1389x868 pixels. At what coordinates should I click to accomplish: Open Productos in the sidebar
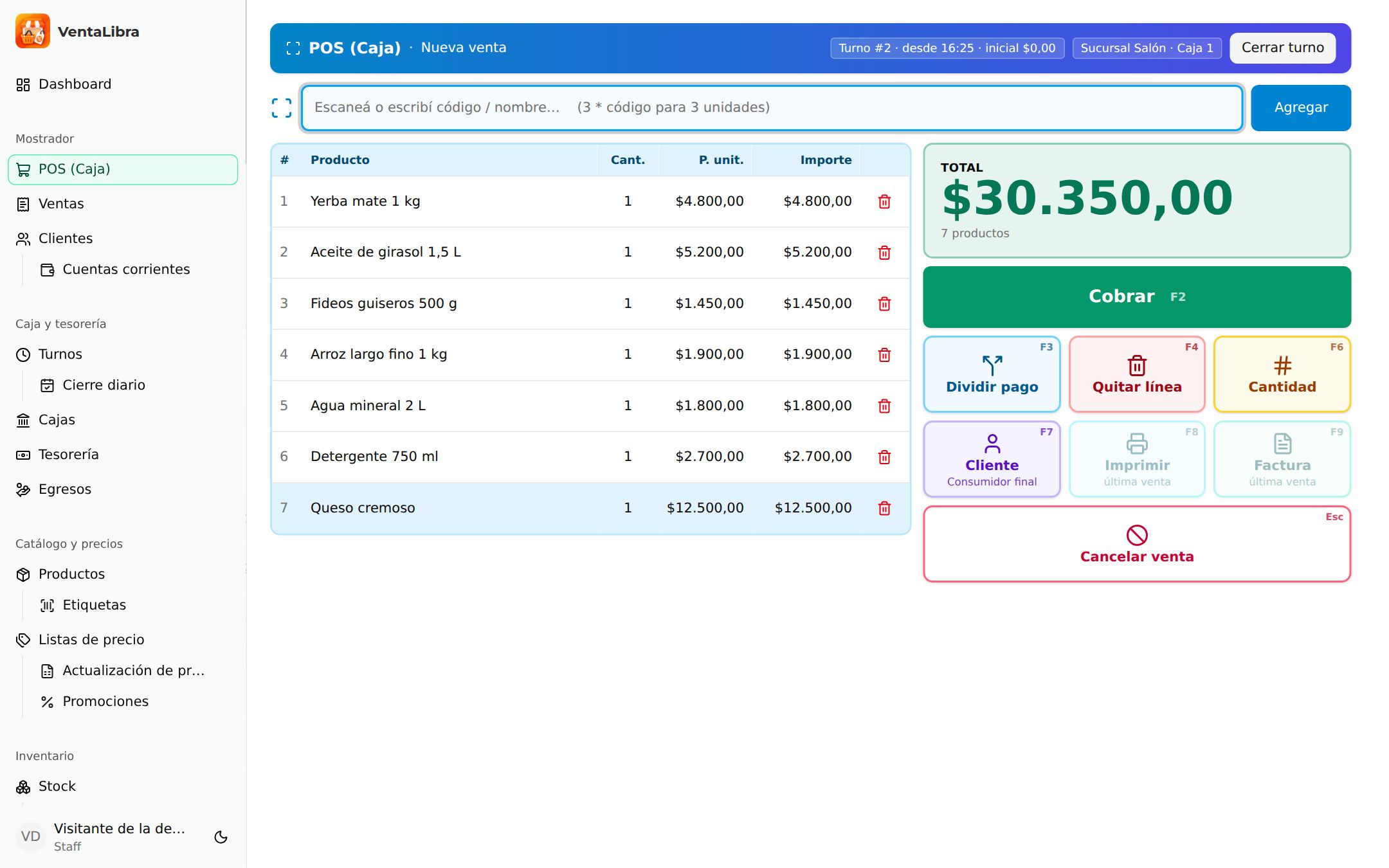pos(123,574)
